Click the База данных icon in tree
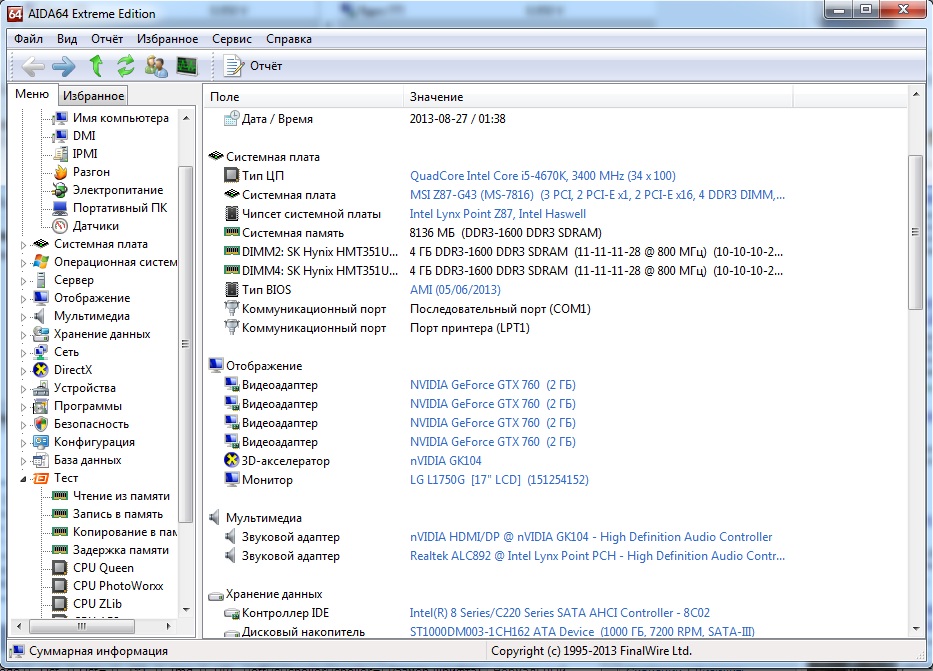Image resolution: width=933 pixels, height=671 pixels. click(40, 460)
